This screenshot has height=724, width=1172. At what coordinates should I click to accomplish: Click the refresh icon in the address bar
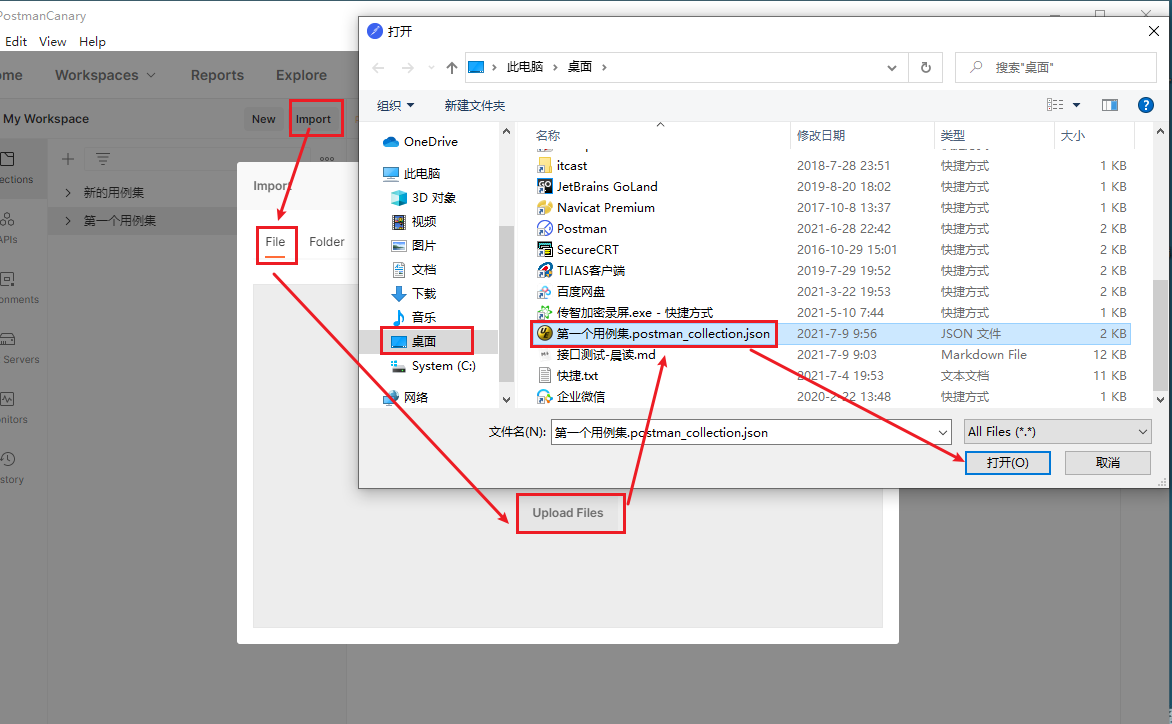pyautogui.click(x=925, y=67)
